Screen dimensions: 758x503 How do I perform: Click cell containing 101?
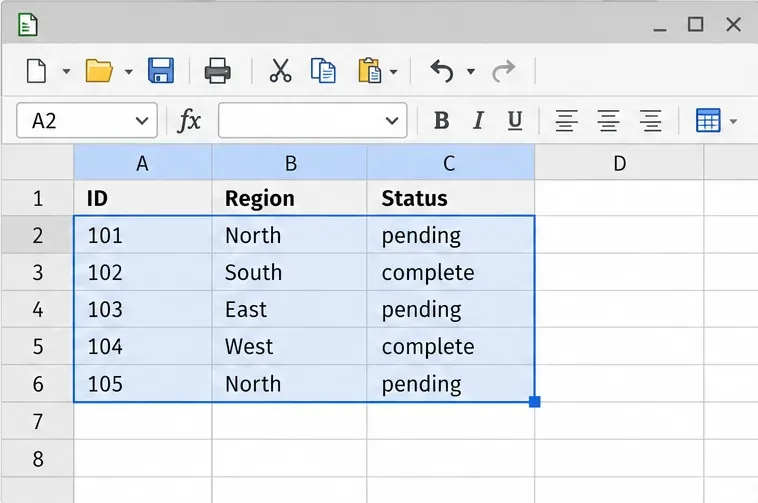pos(143,235)
